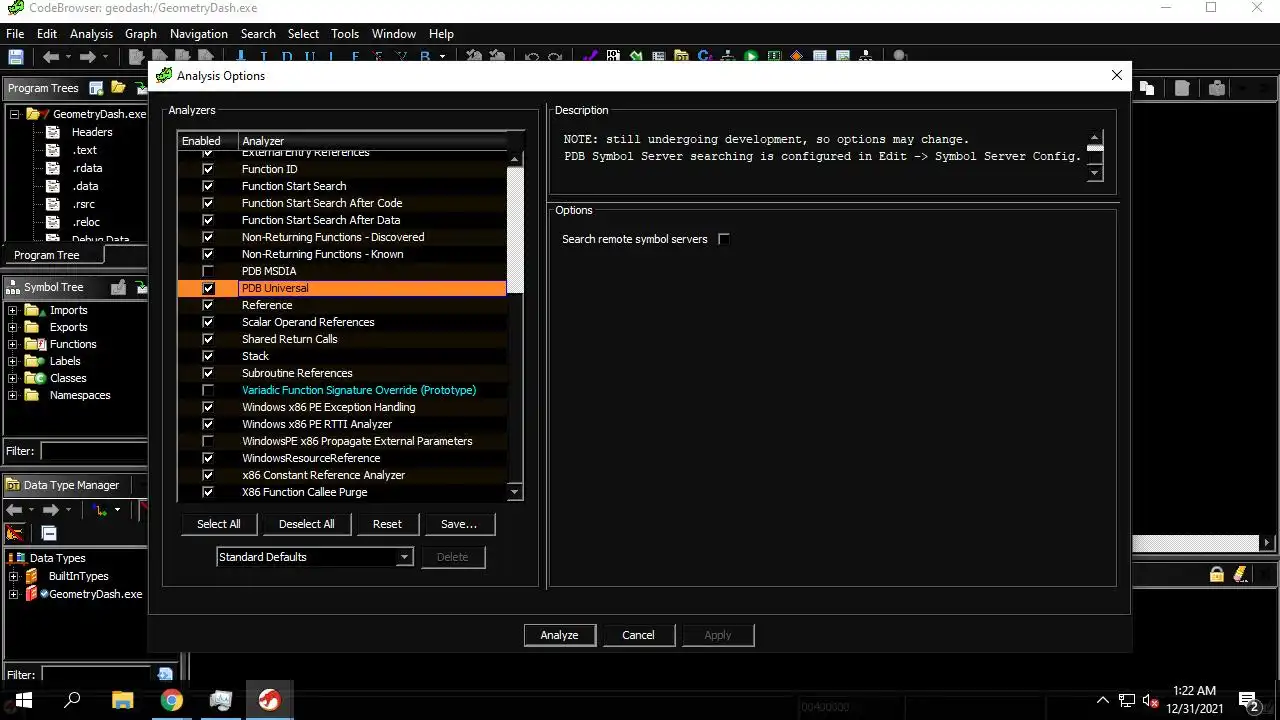Viewport: 1280px width, 720px height.
Task: Click the Reset button
Action: click(x=387, y=524)
